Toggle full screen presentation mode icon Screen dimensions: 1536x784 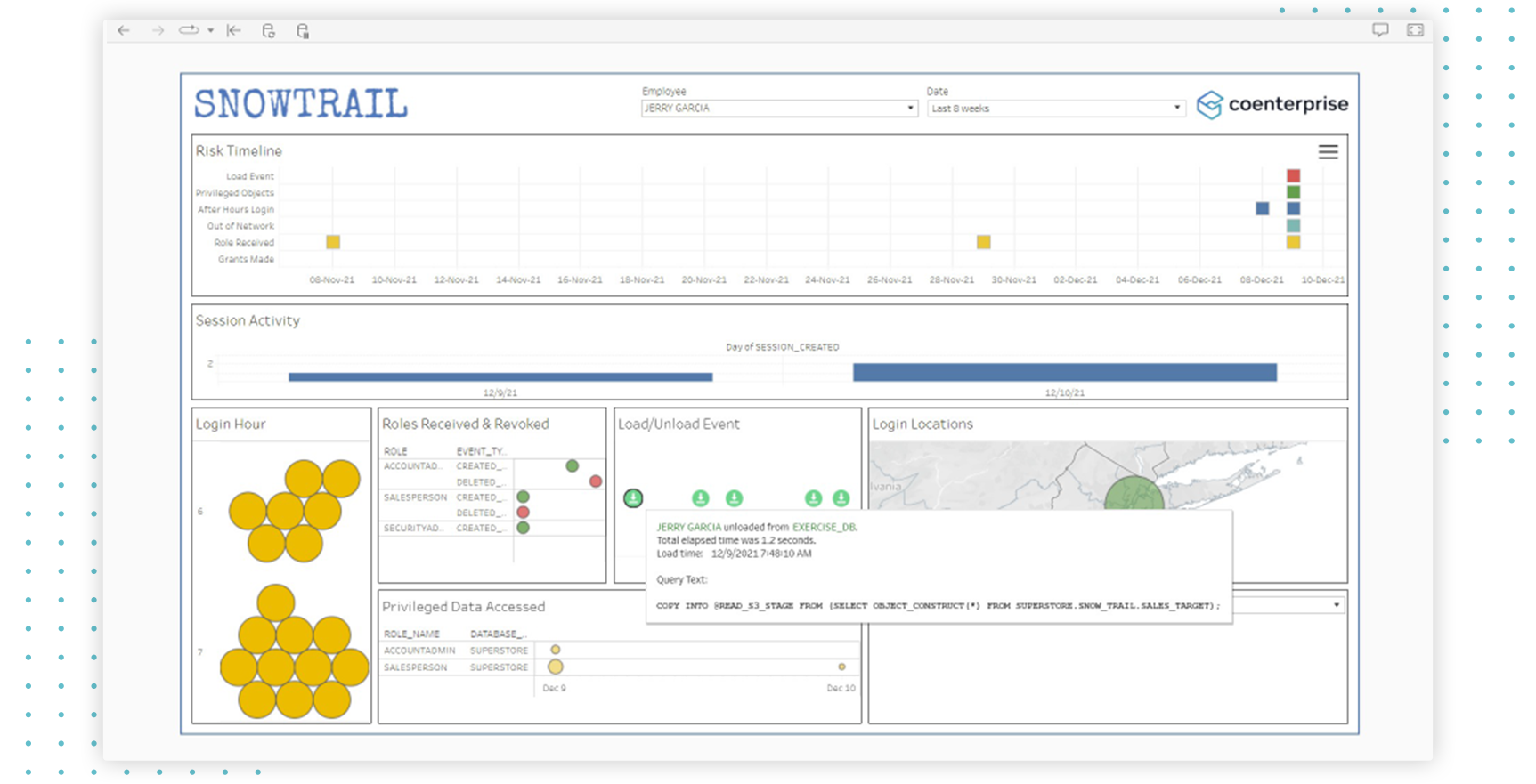[x=1415, y=30]
